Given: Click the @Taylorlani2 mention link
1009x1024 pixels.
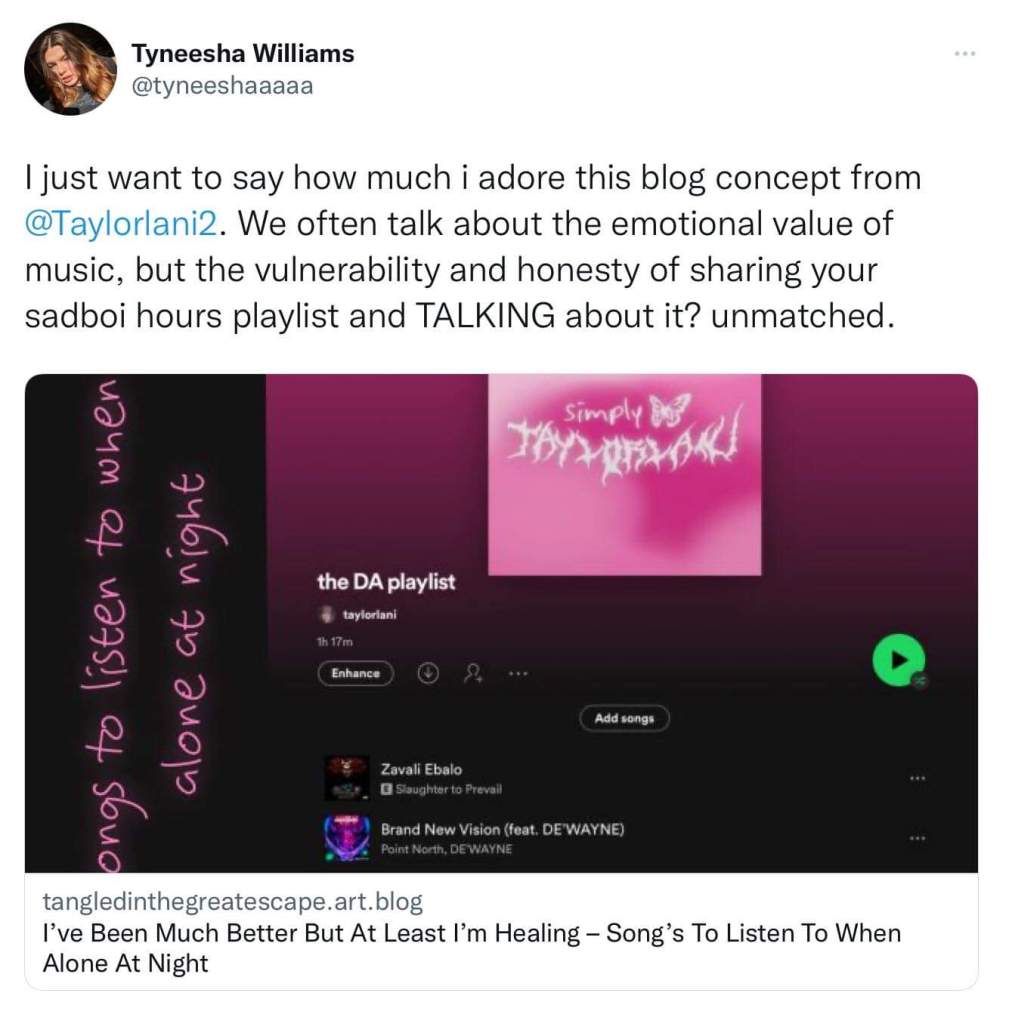Looking at the screenshot, I should pyautogui.click(x=121, y=223).
